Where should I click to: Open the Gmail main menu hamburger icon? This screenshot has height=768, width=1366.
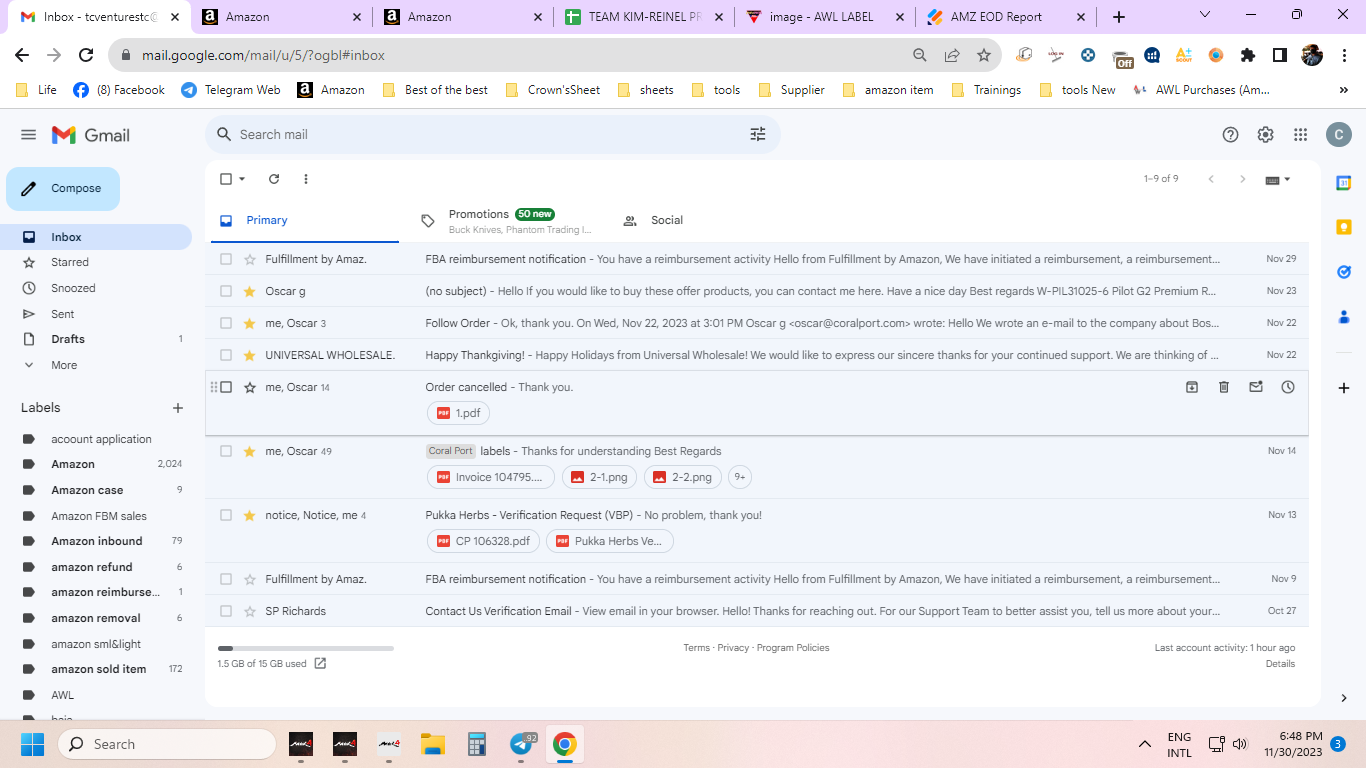28,135
